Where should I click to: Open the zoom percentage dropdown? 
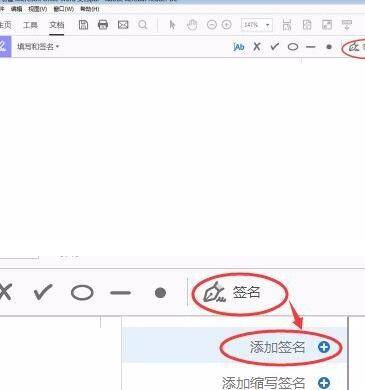click(x=267, y=25)
